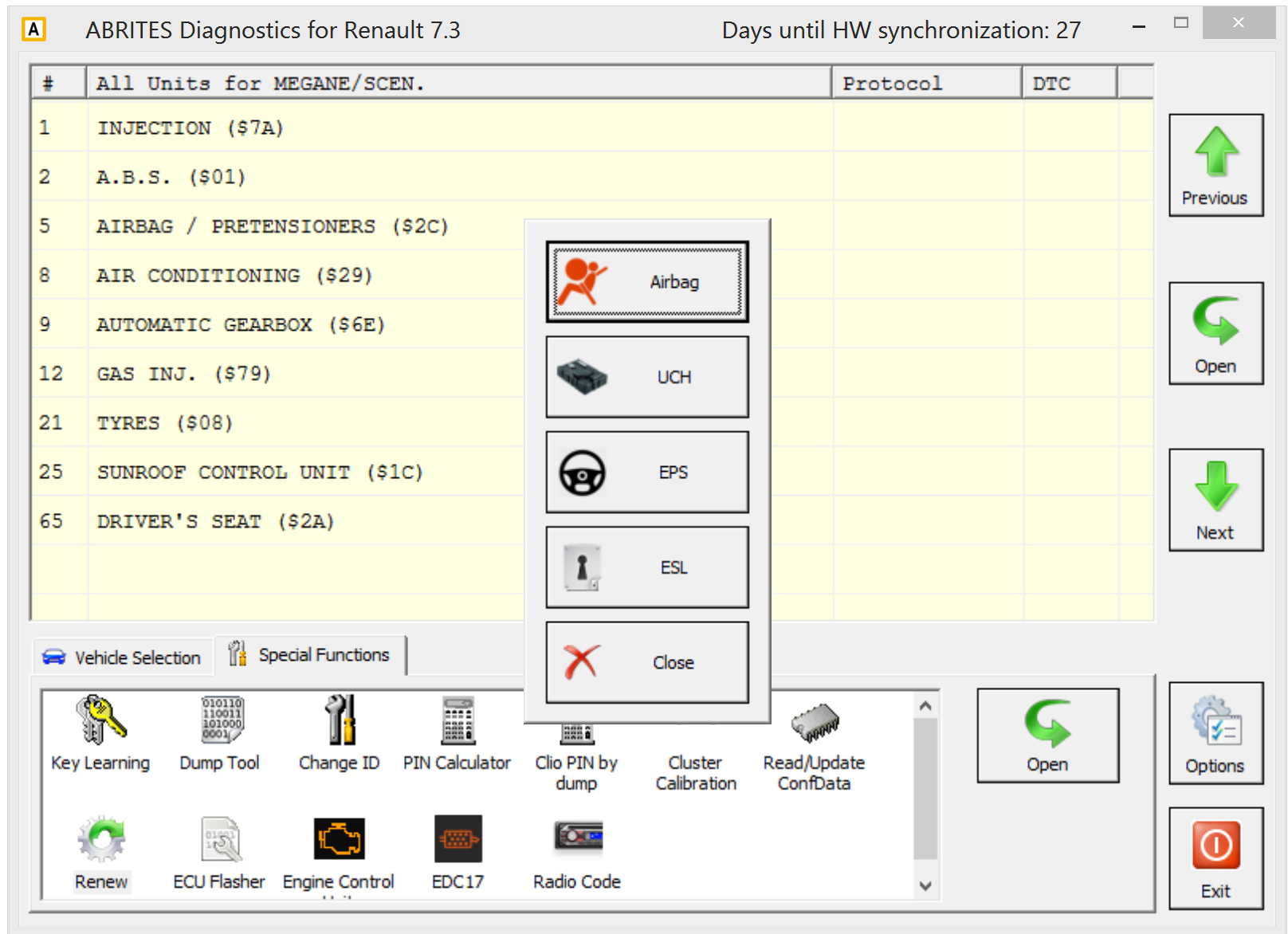Open the Change ID function
The image size is (1288, 934).
(340, 734)
